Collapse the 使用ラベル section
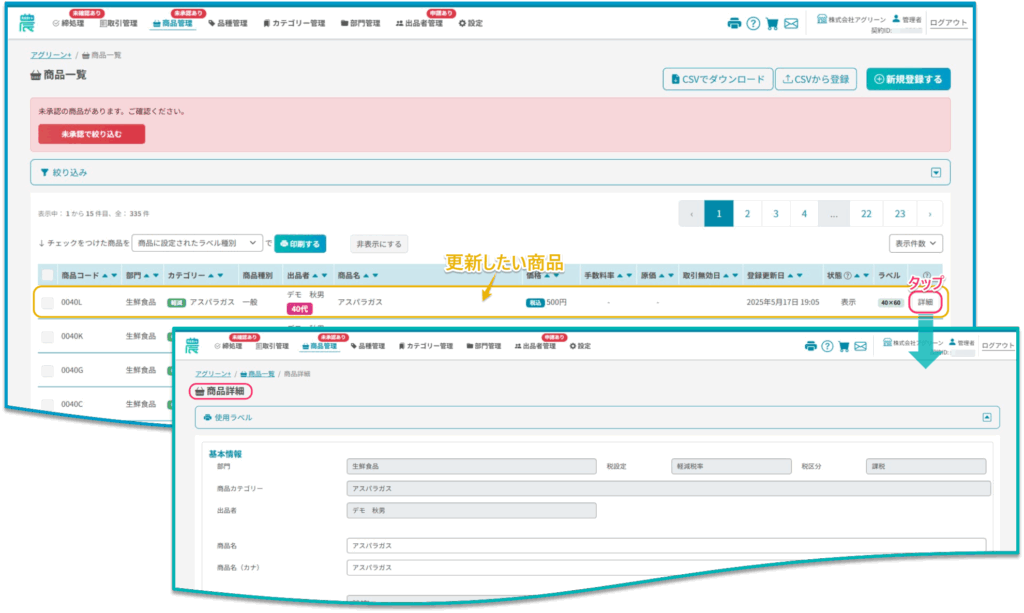The height and width of the screenshot is (613, 1024). tap(985, 417)
